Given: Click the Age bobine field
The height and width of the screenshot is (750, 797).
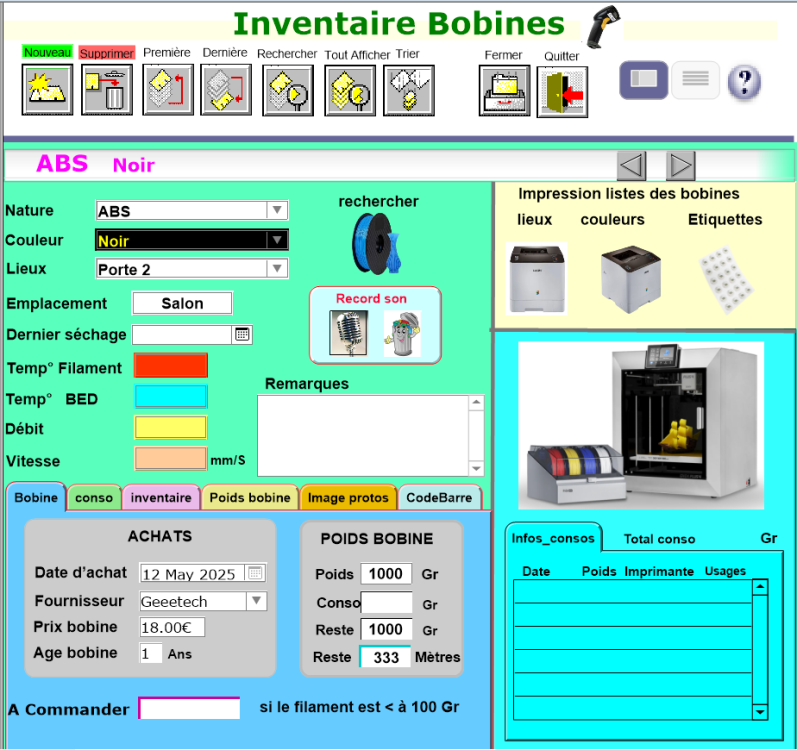Looking at the screenshot, I should point(151,653).
